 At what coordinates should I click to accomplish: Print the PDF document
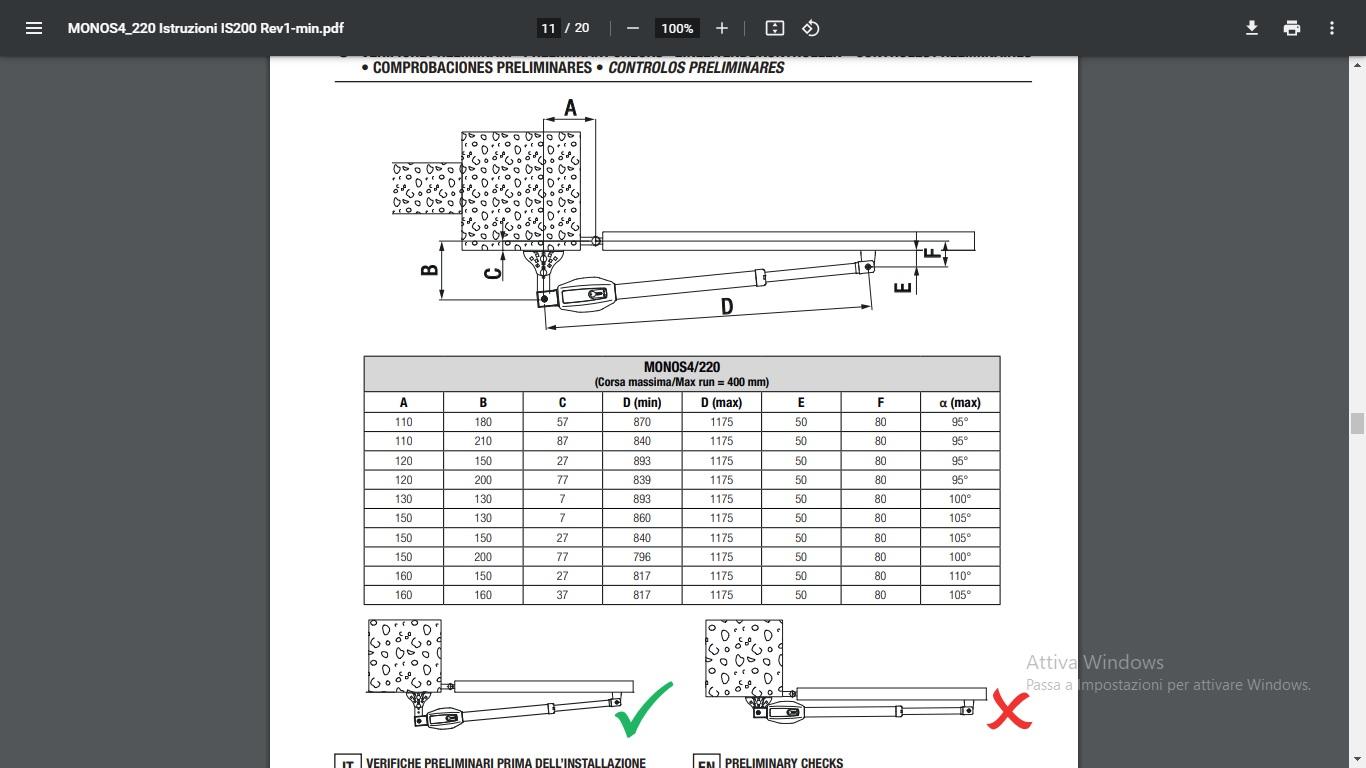(1292, 28)
